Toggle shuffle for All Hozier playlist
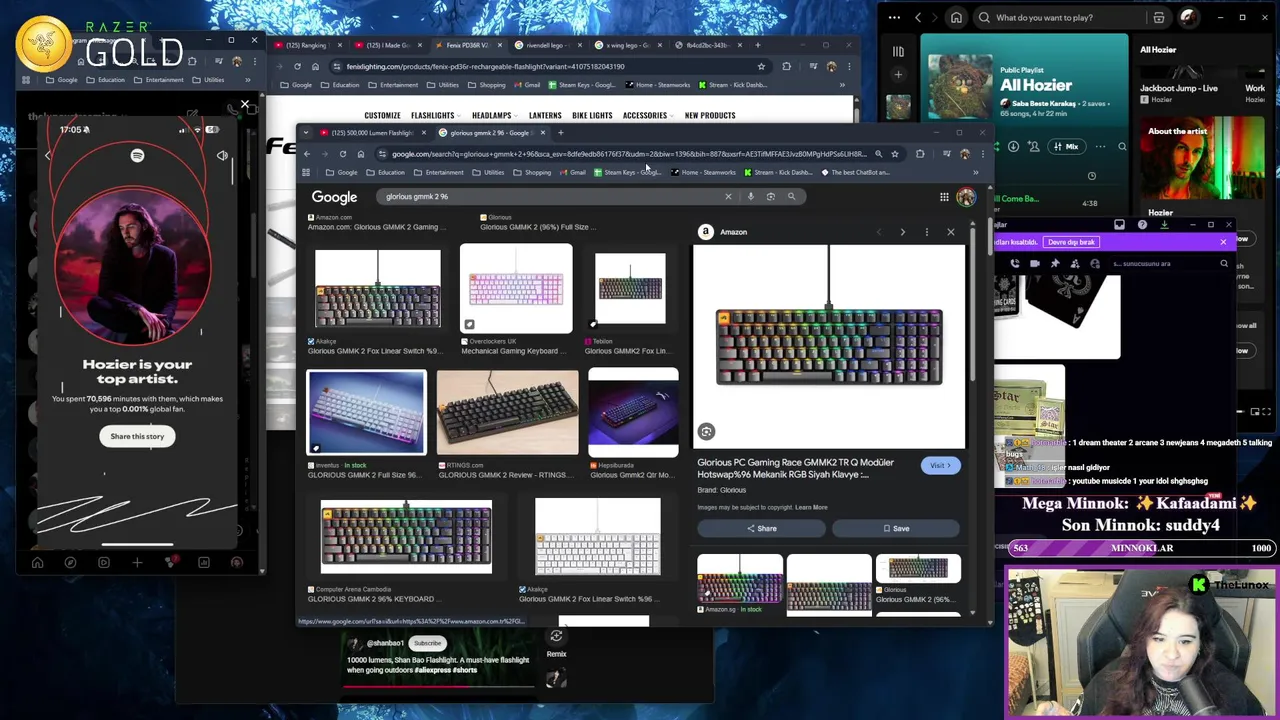This screenshot has width=1280, height=720. pos(996,146)
